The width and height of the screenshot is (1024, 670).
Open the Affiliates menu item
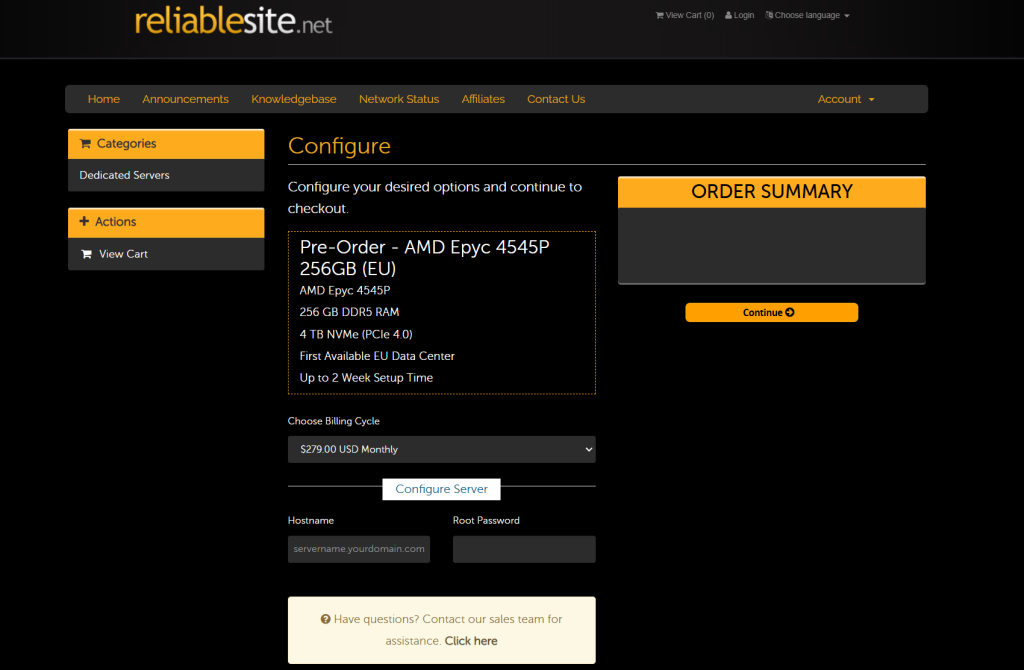point(483,99)
